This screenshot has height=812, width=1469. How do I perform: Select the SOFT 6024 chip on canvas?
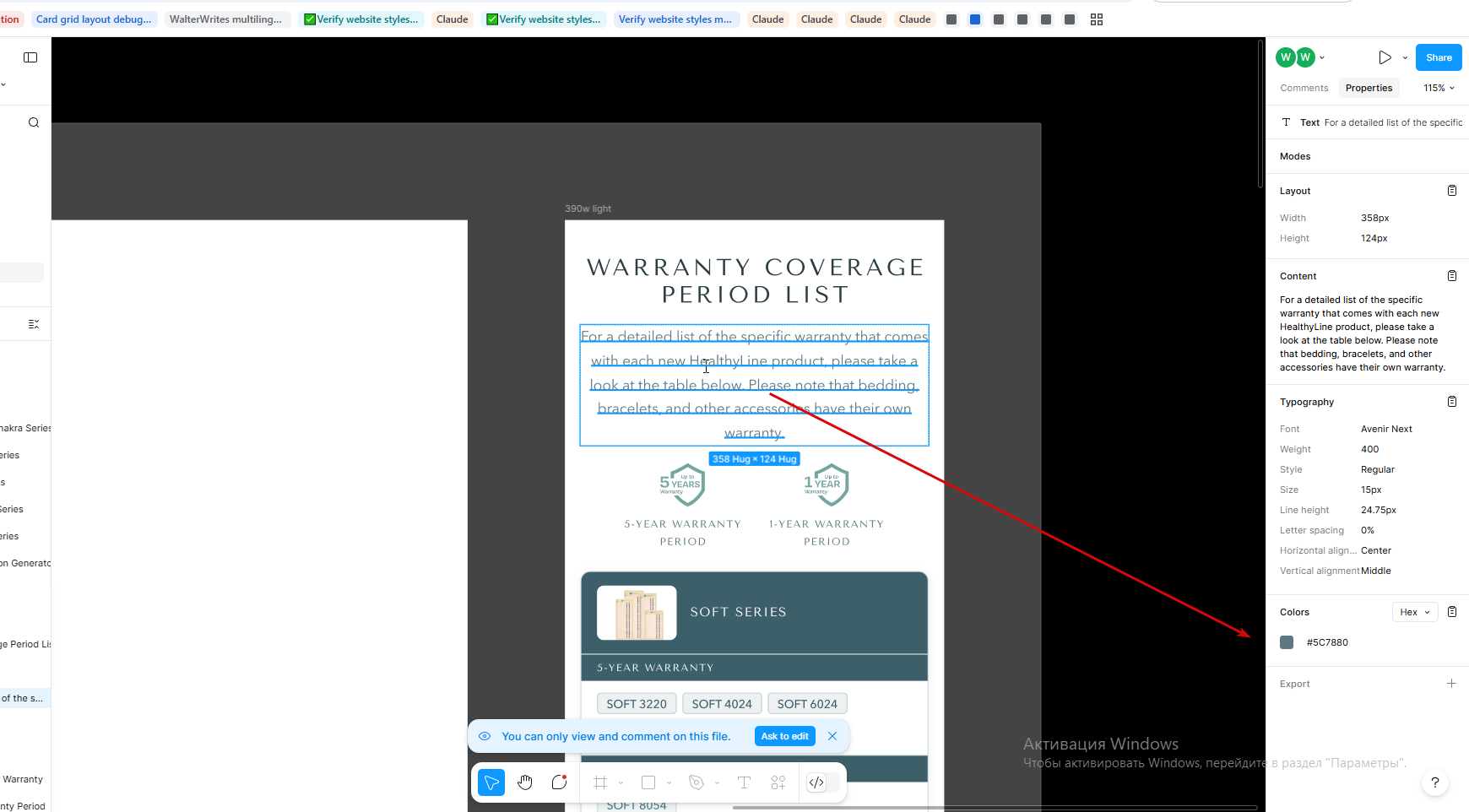807,704
